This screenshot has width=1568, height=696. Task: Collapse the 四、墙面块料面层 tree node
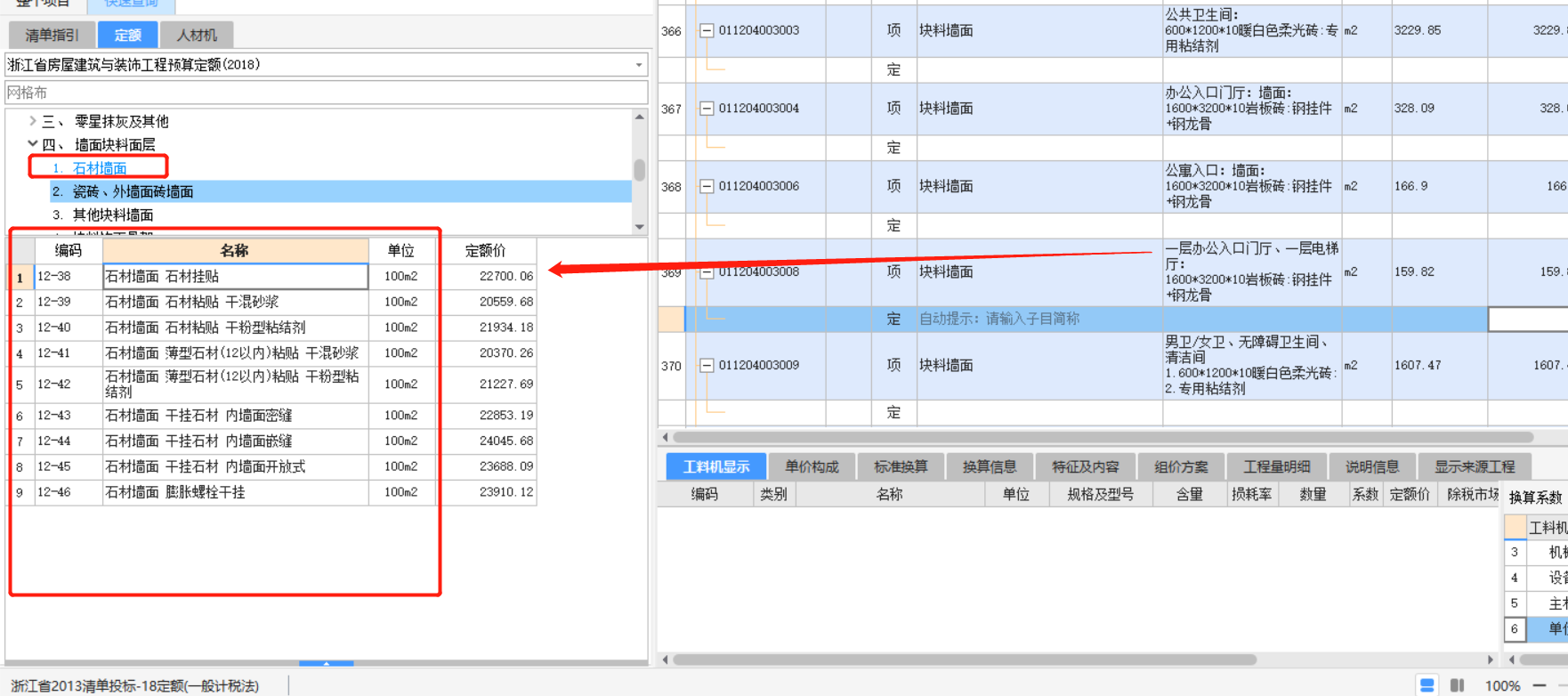32,143
